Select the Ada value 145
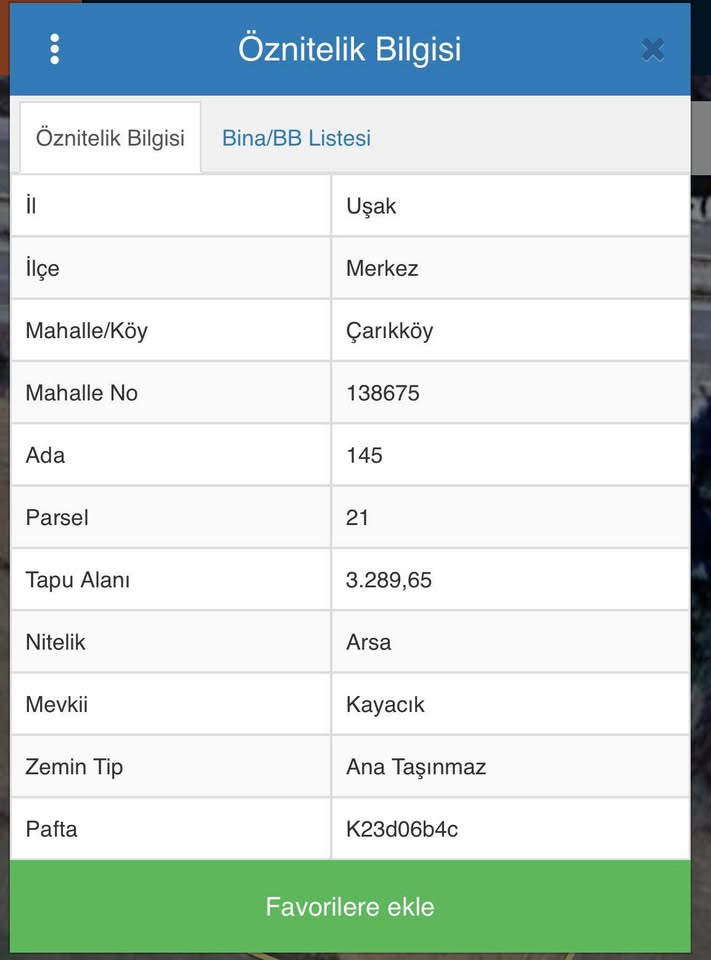The image size is (711, 960). click(364, 455)
